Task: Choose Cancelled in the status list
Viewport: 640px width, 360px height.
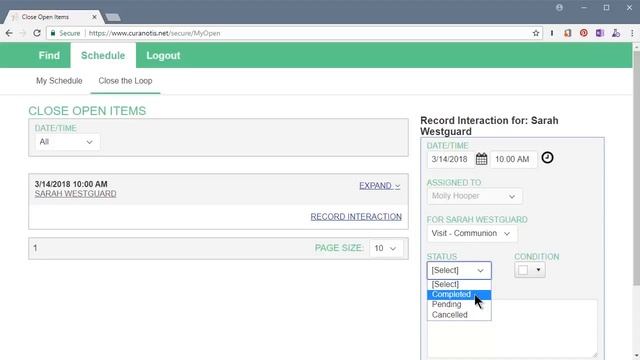Action: point(459,315)
